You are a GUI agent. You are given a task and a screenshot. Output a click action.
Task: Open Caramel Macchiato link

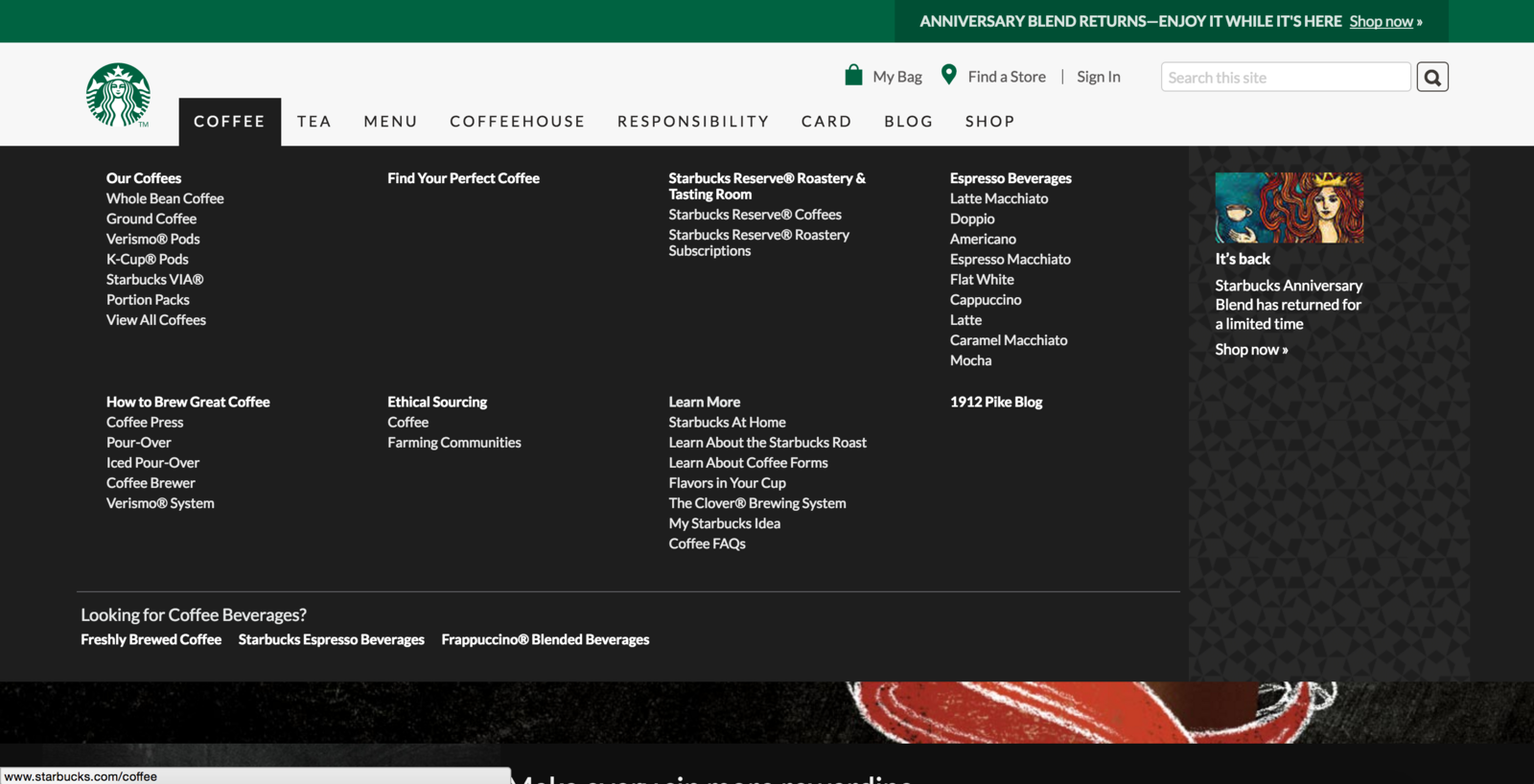(x=1009, y=340)
